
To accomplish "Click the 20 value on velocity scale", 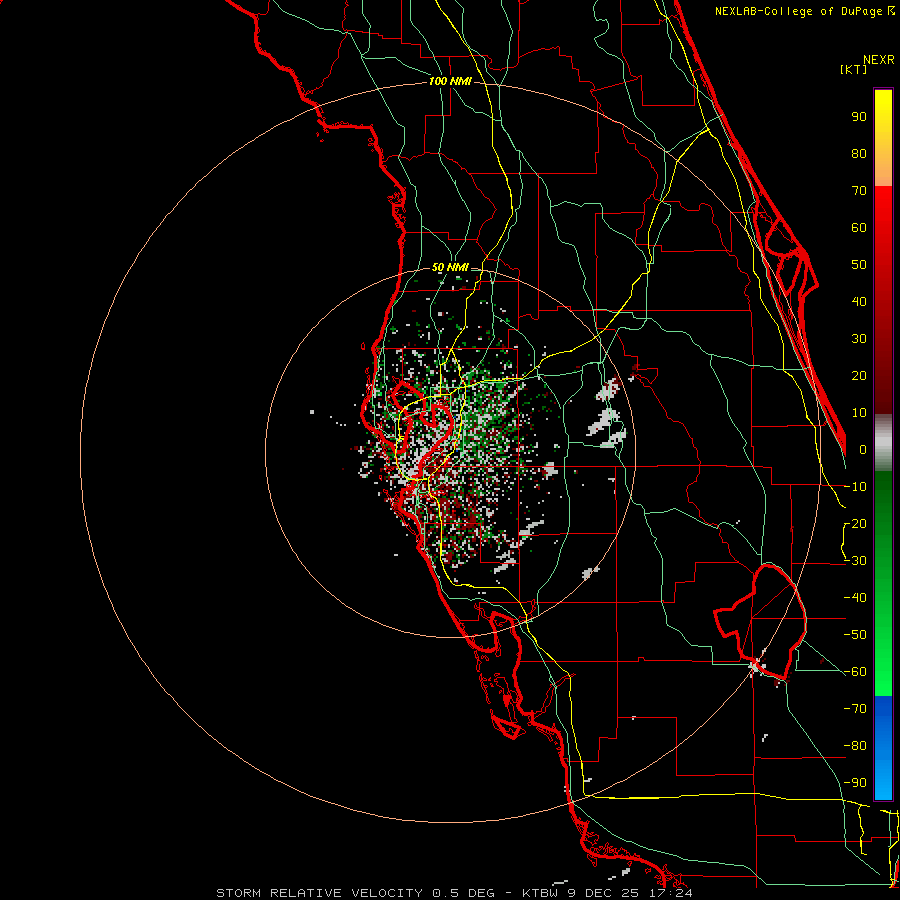I will (859, 376).
